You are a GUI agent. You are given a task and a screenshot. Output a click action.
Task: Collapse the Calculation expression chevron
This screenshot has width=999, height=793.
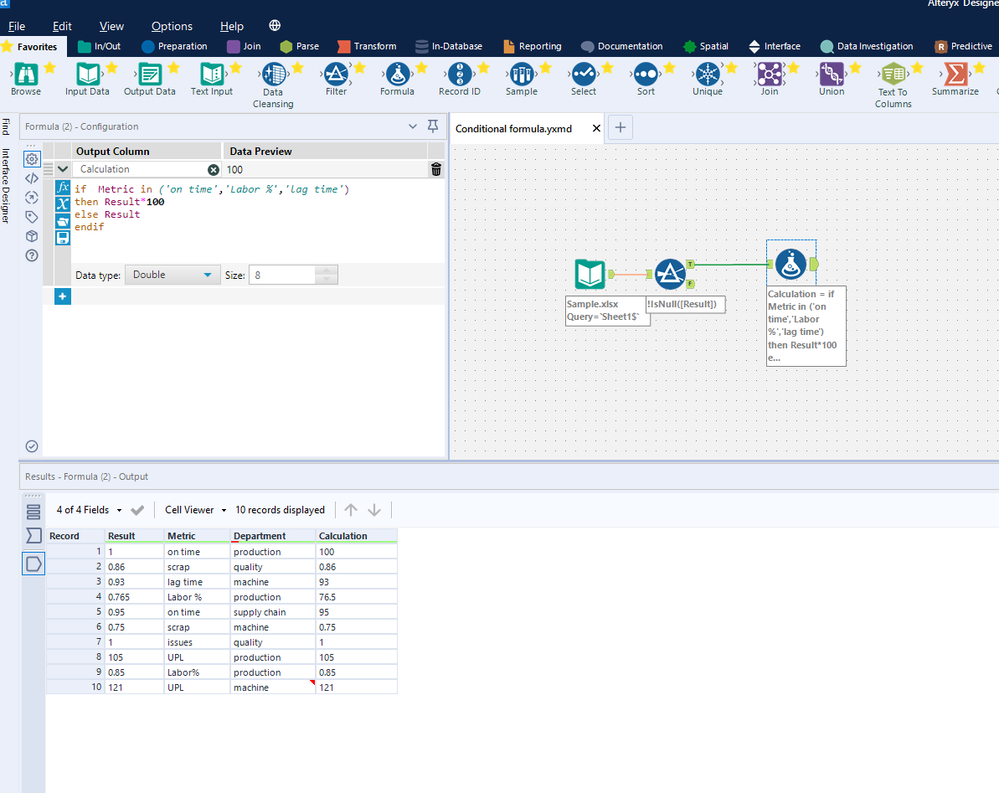point(63,170)
